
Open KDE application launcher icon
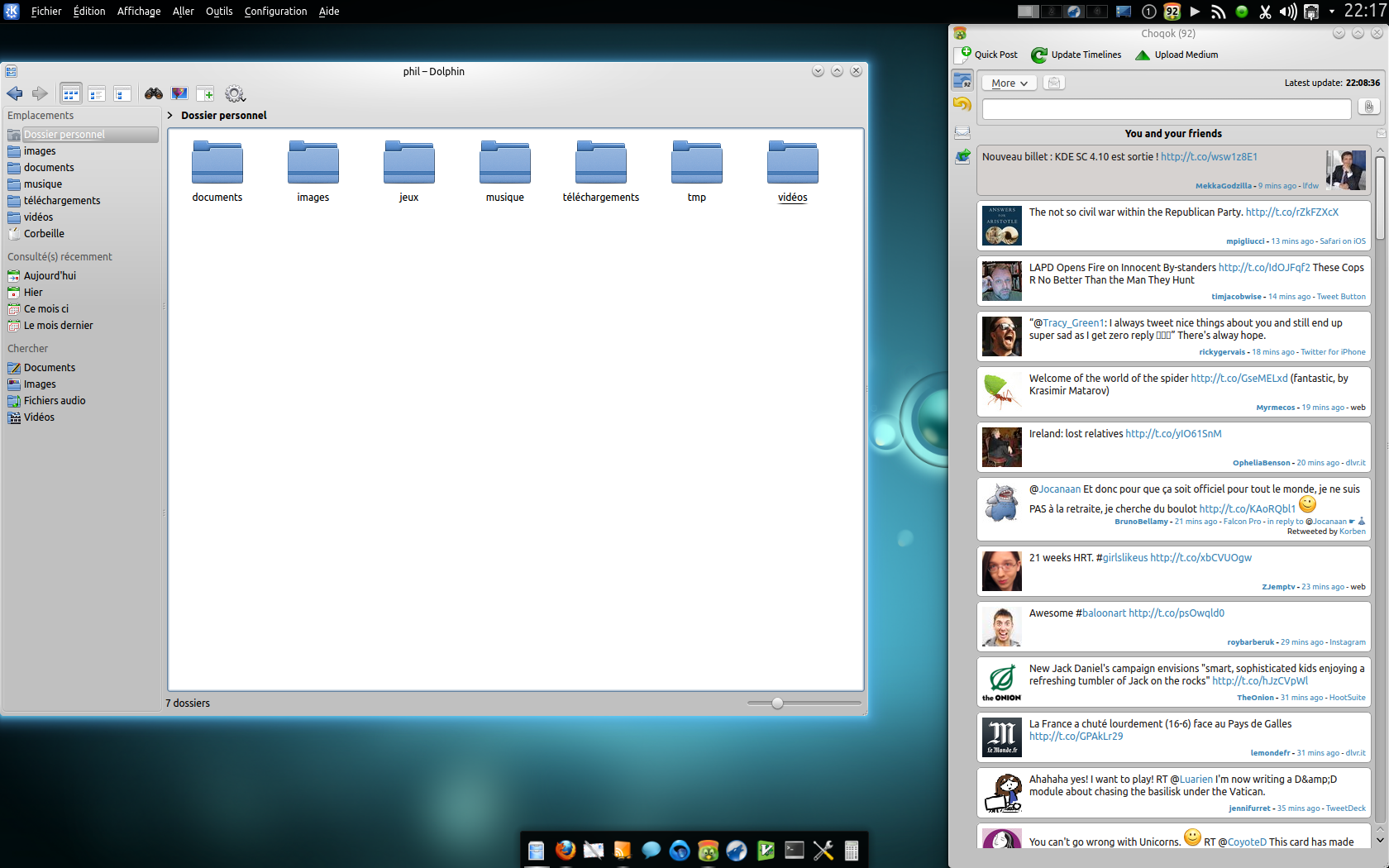click(x=12, y=11)
